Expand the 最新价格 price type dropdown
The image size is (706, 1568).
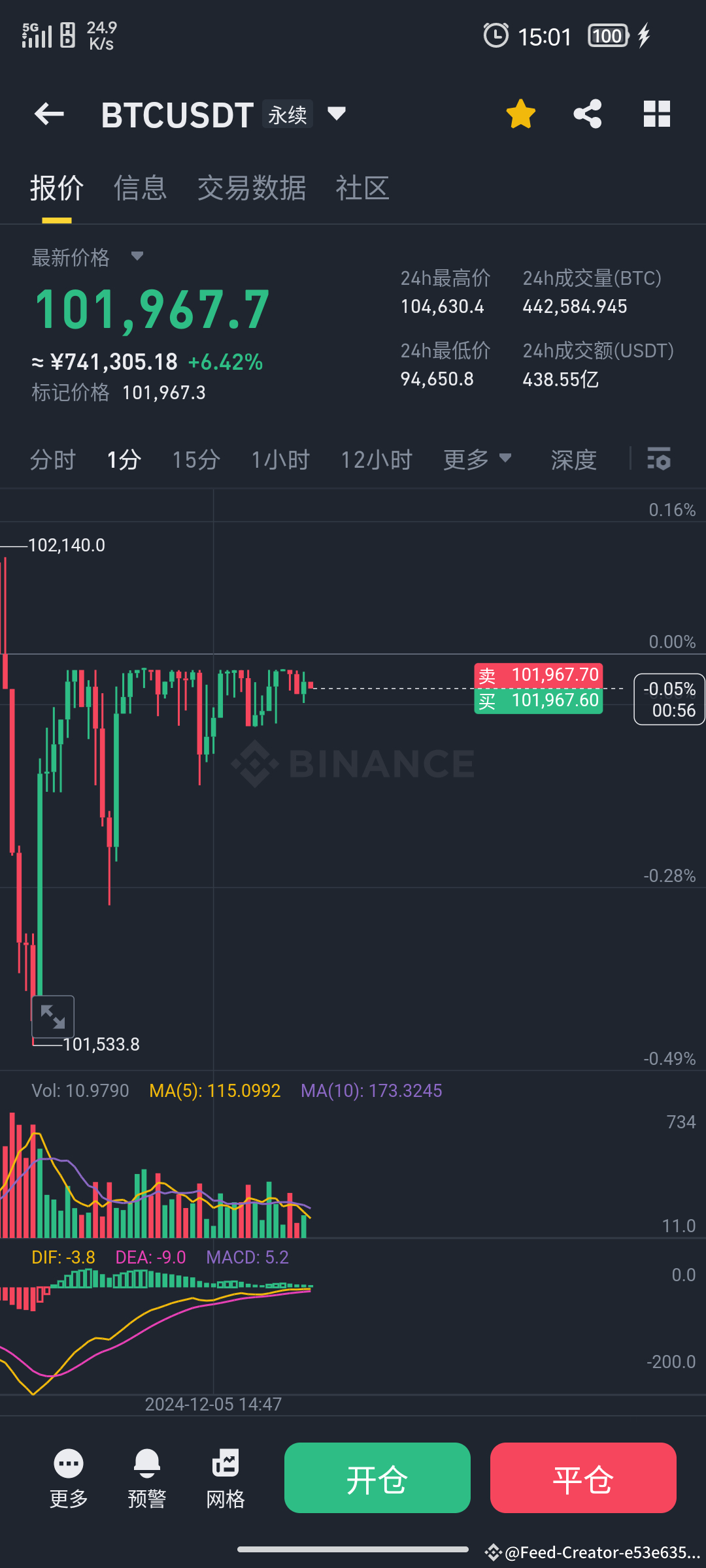coord(137,256)
